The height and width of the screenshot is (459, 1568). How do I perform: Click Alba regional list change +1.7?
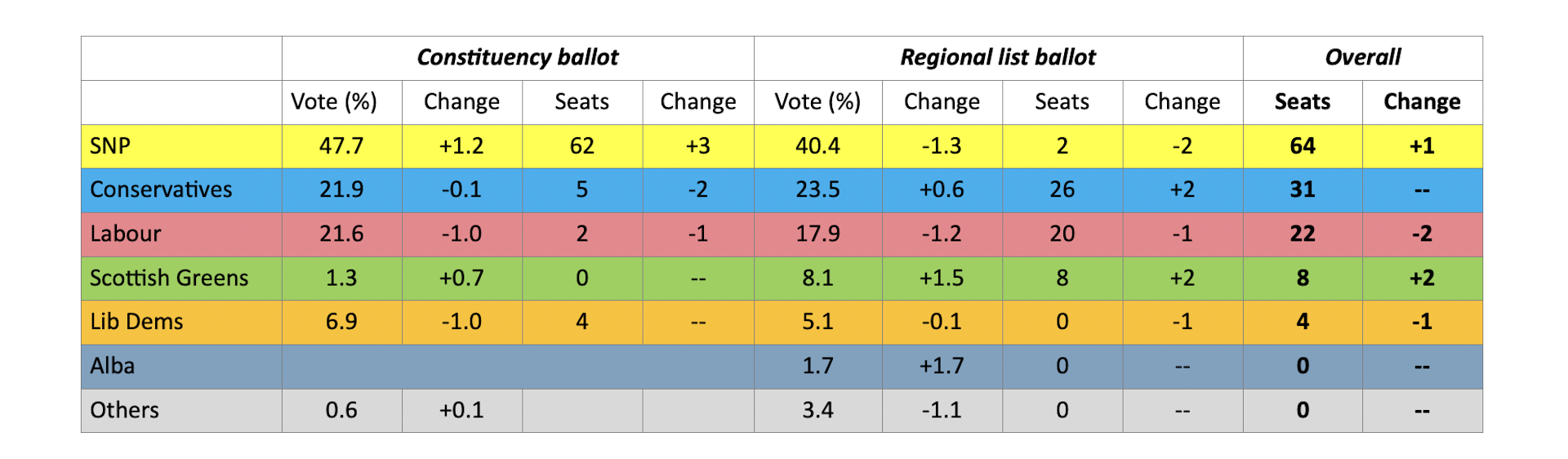(942, 366)
